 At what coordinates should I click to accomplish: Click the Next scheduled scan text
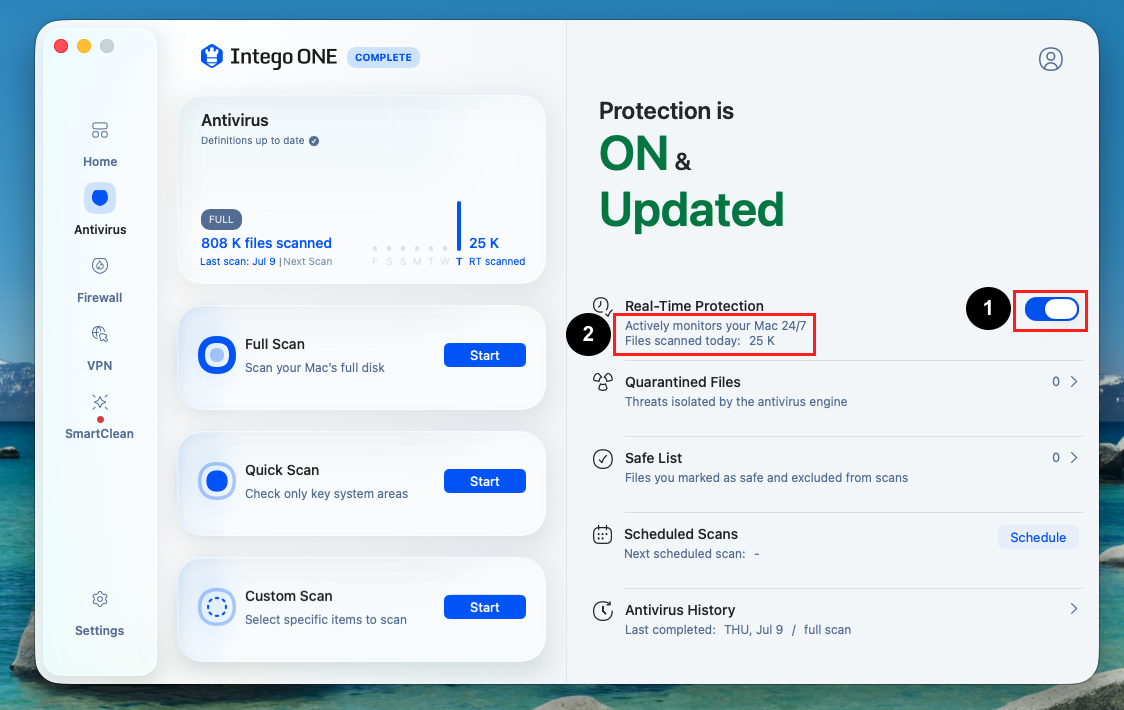692,554
